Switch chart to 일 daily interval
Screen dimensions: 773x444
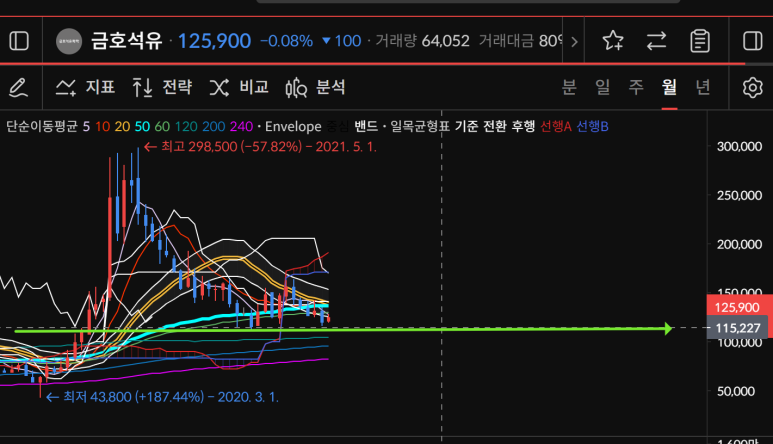(x=602, y=87)
